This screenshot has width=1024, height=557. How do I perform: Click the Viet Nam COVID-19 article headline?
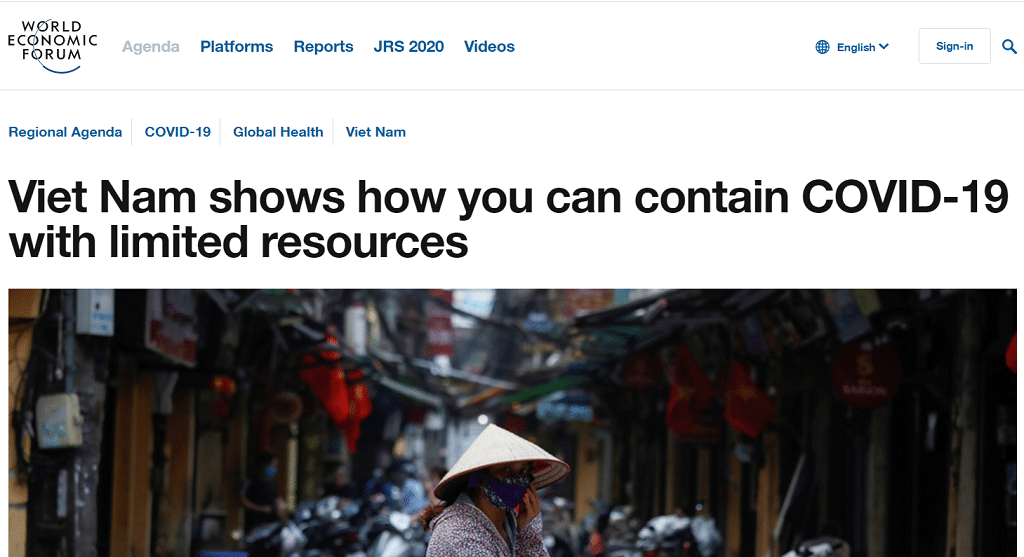508,219
